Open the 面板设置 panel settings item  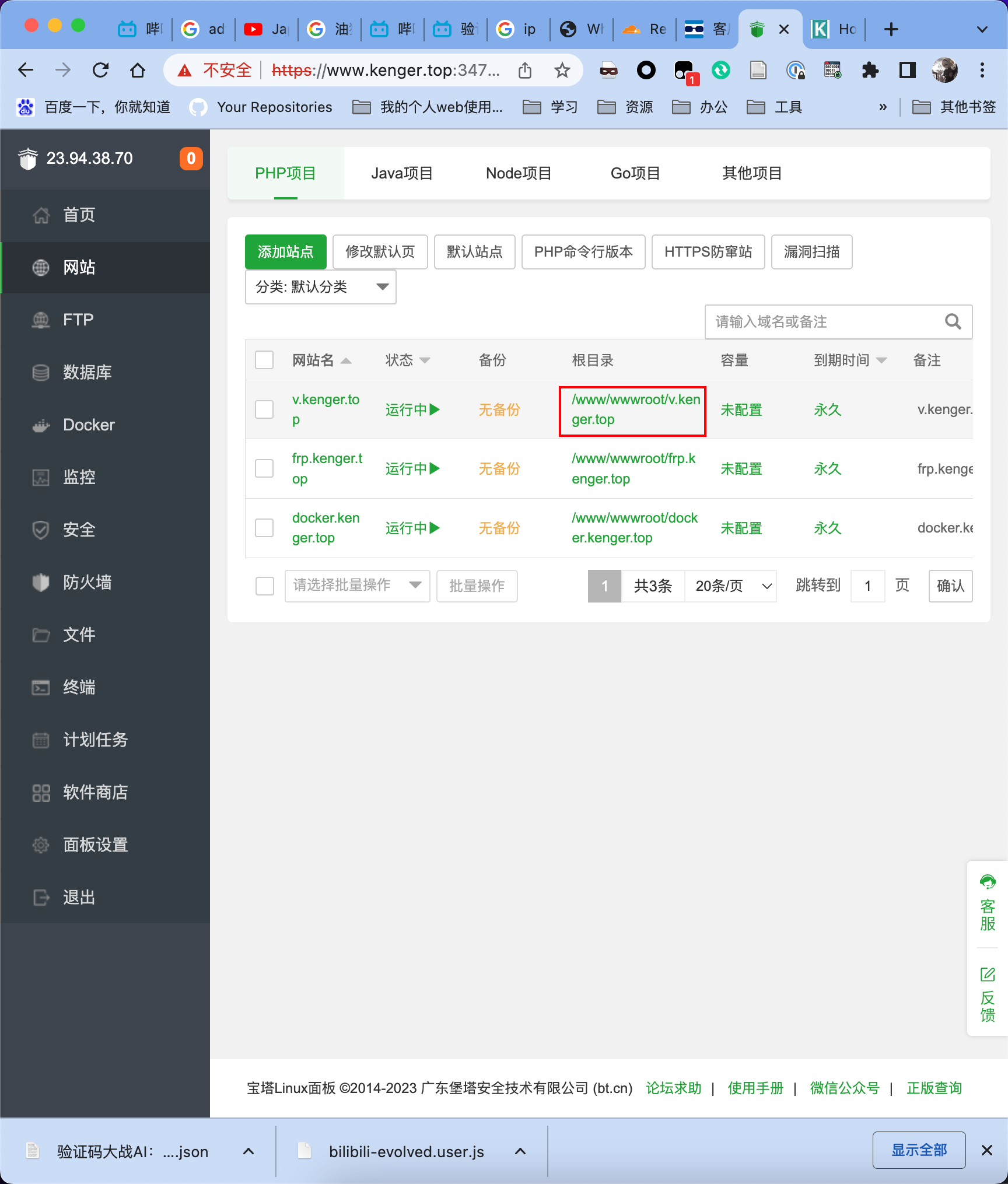(105, 845)
